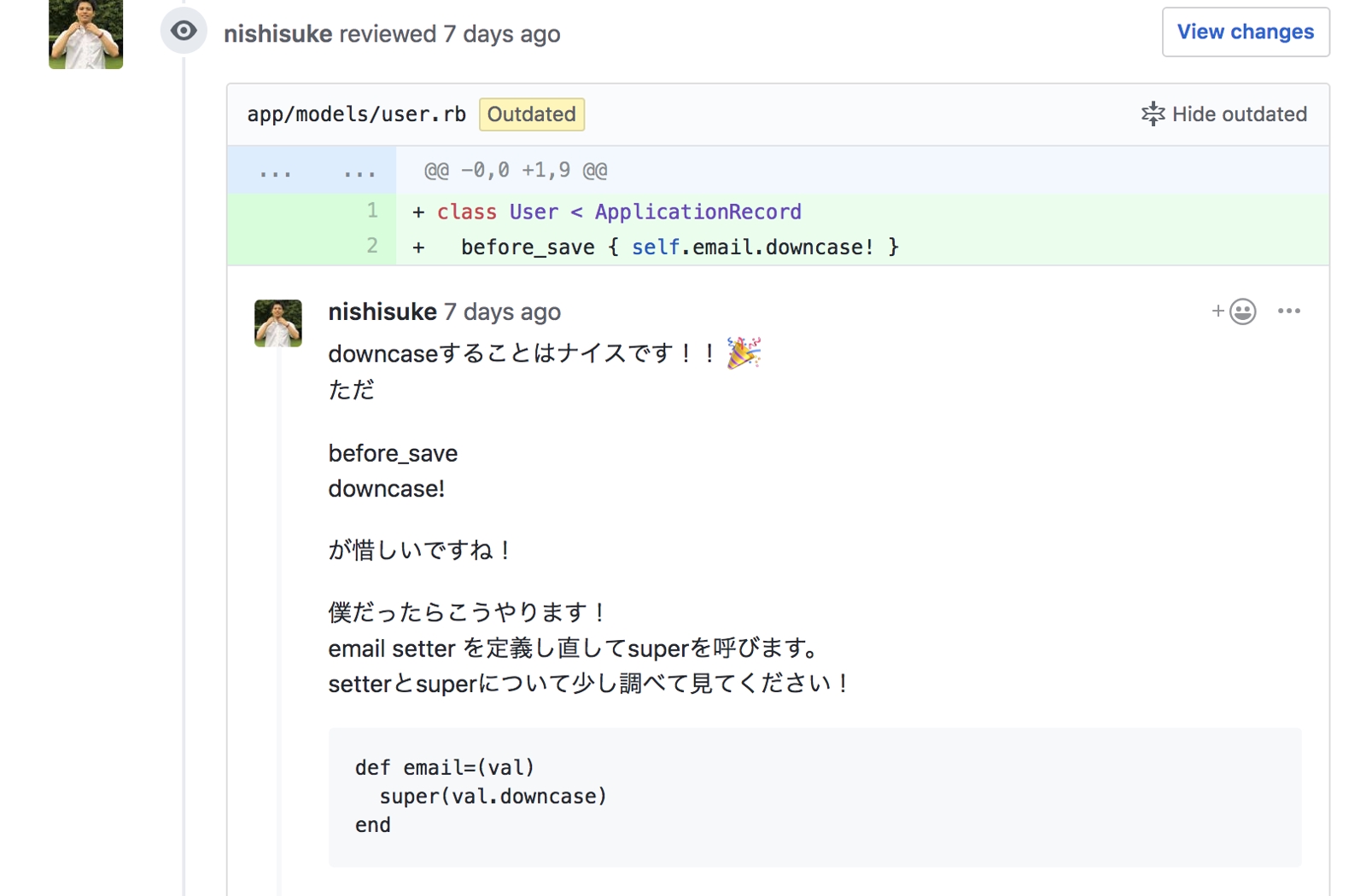The image size is (1366, 896).
Task: Click the 'def email=(val)' code block
Action: [814, 797]
